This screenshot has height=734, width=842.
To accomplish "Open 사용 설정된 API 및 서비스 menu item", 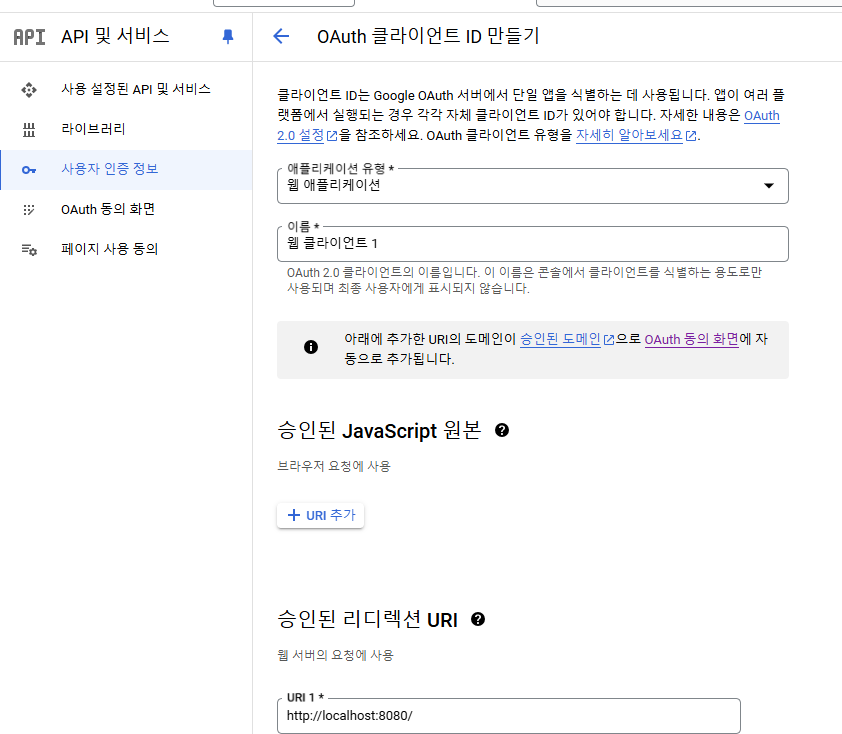I will coord(126,89).
